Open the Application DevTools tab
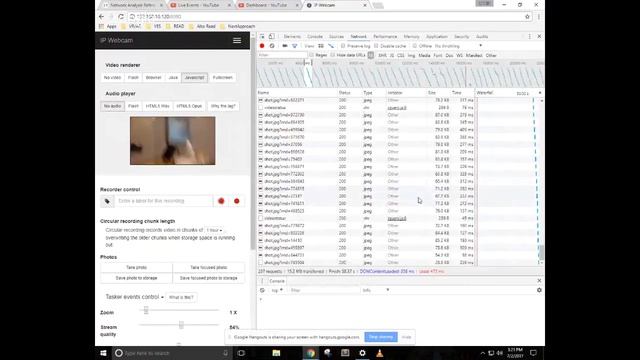 tap(437, 36)
